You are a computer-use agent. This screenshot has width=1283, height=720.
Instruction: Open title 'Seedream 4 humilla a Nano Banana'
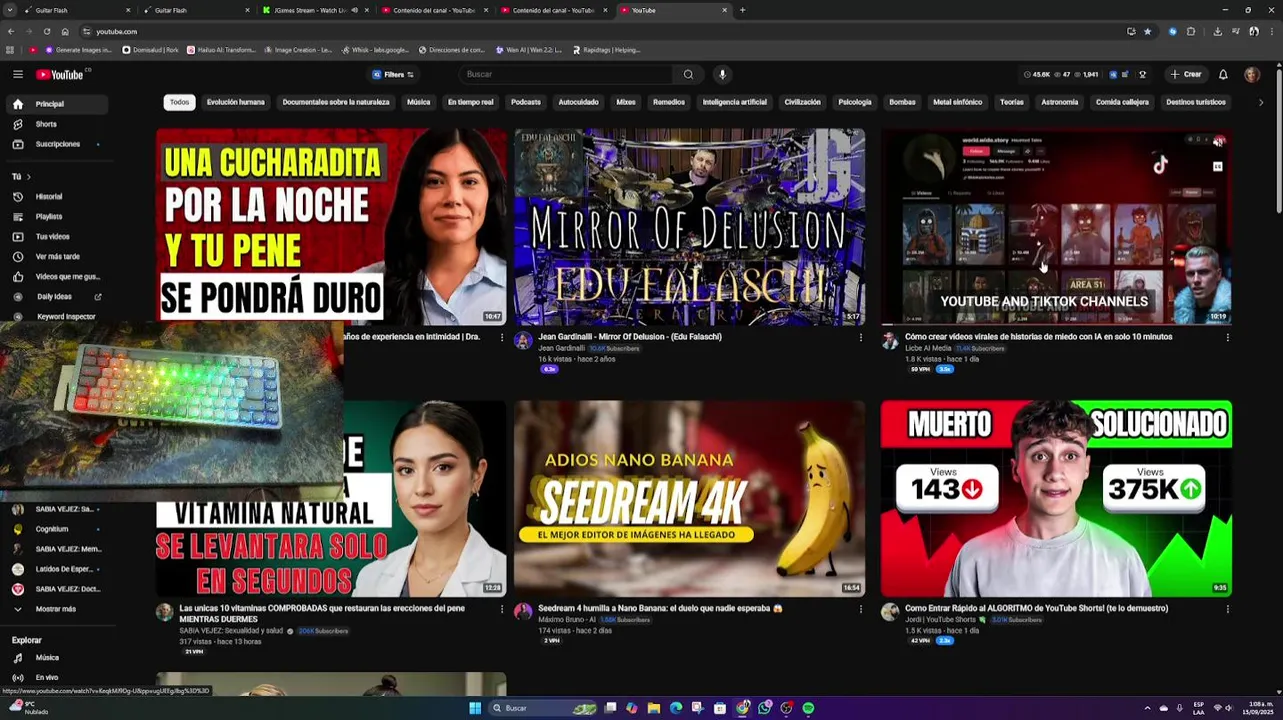click(x=660, y=608)
